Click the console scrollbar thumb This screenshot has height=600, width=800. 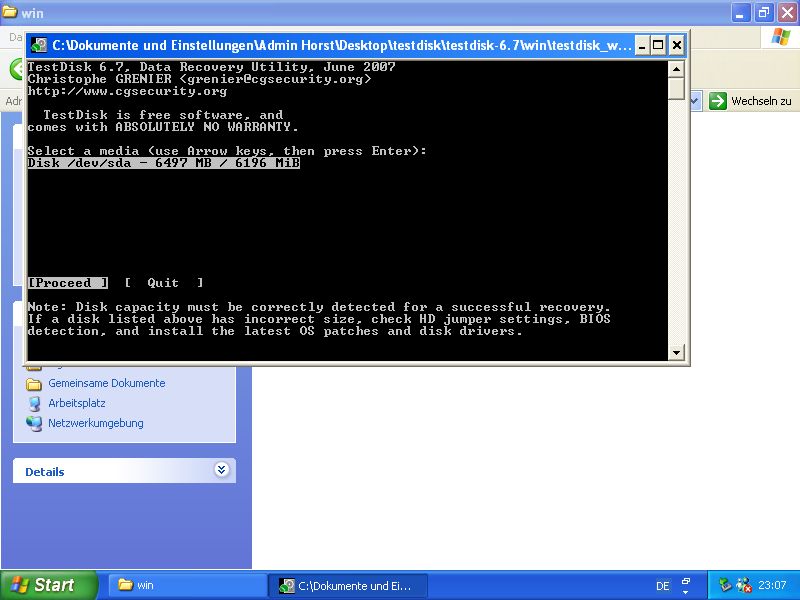coord(676,88)
